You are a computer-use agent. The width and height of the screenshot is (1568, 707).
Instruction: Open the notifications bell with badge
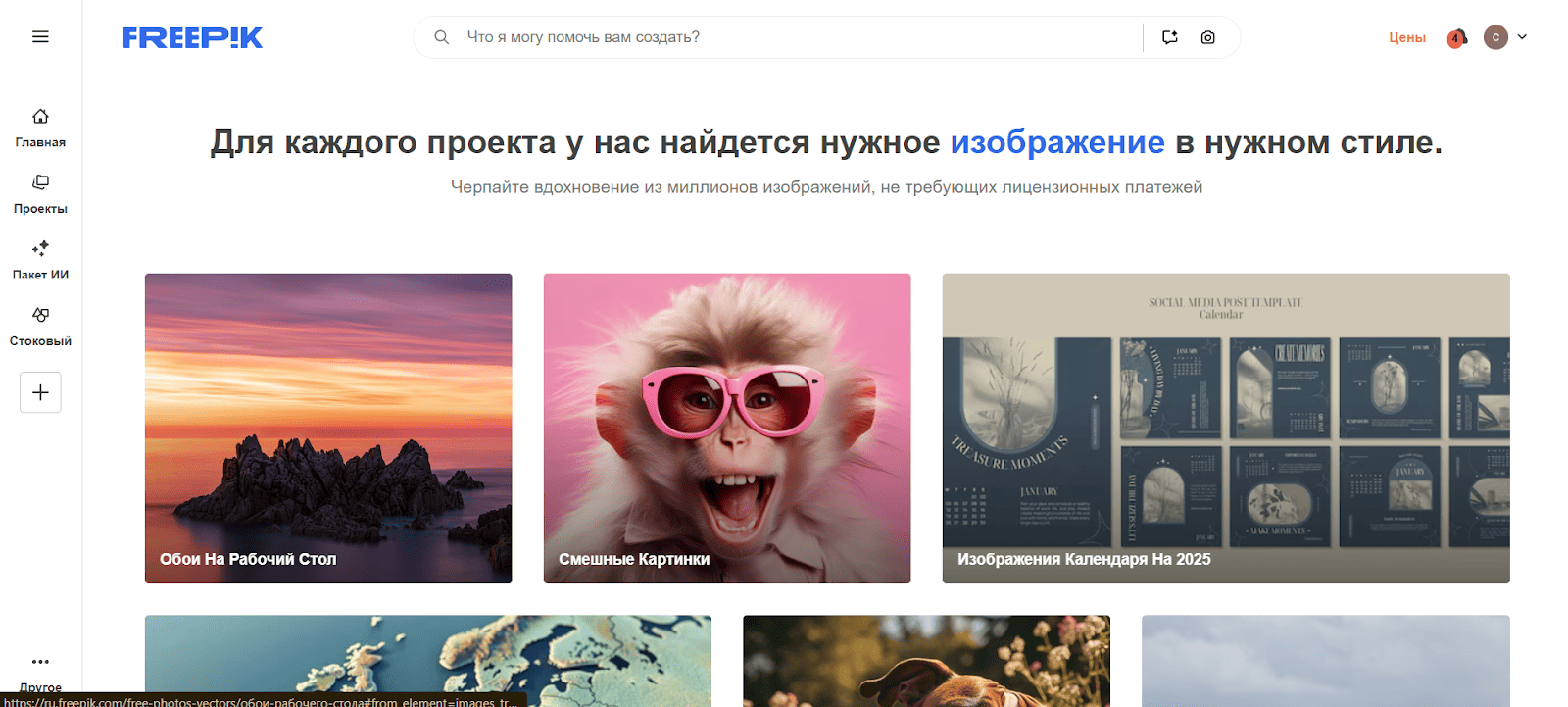coord(1457,38)
